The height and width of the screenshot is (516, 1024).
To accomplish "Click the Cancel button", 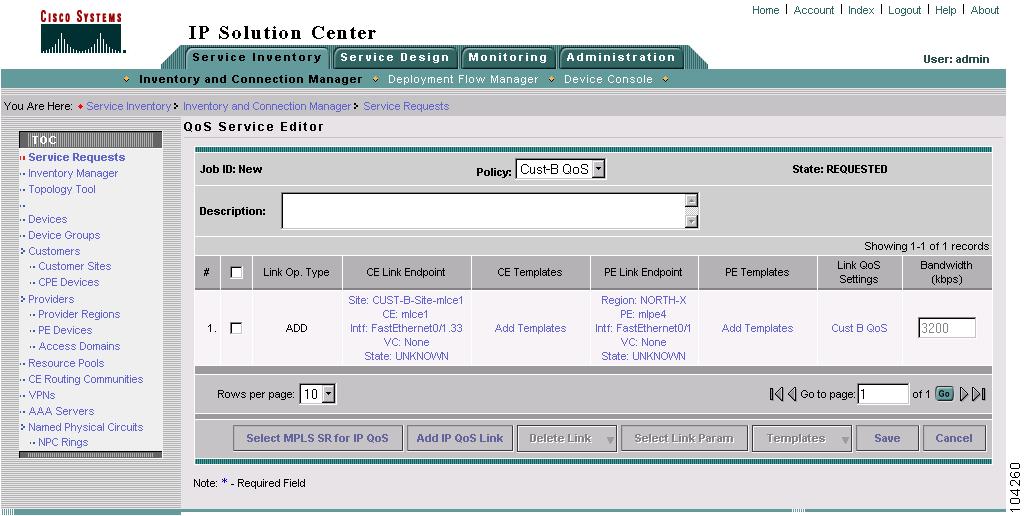I will click(x=953, y=438).
